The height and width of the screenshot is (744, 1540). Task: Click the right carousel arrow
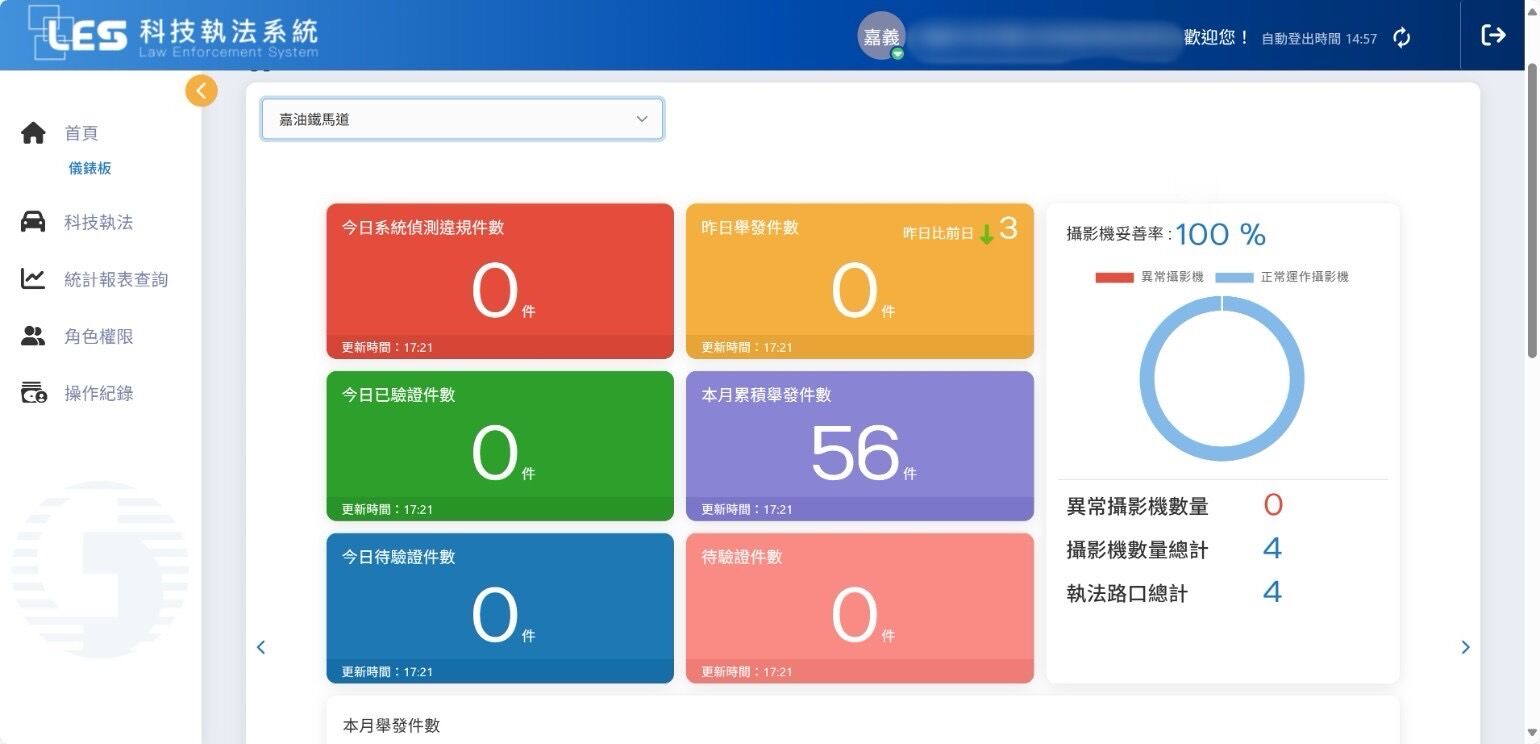coord(1467,647)
